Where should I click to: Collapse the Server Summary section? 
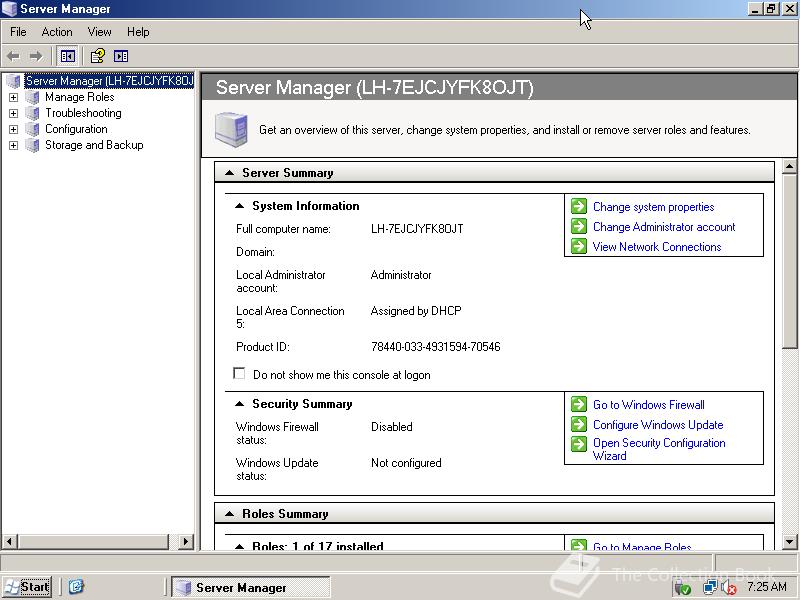click(x=230, y=173)
